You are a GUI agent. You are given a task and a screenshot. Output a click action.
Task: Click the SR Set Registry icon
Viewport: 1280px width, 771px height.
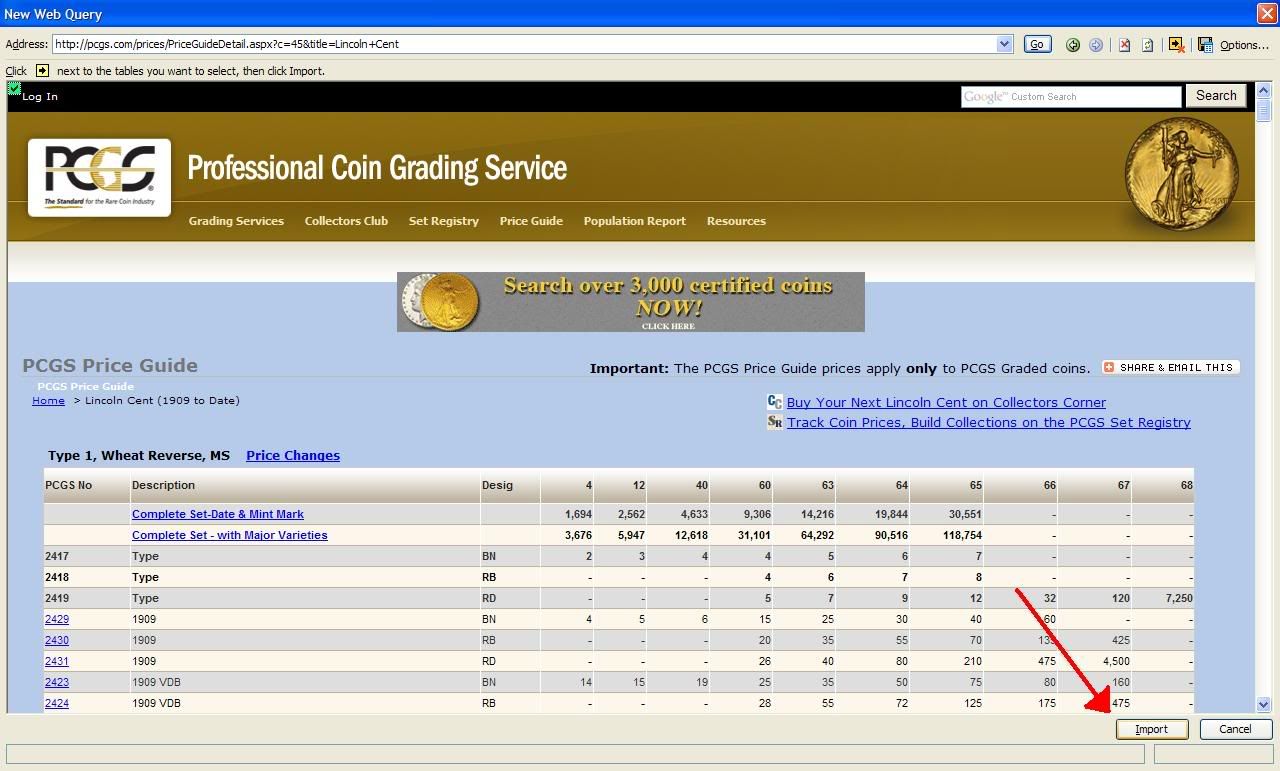tap(774, 422)
